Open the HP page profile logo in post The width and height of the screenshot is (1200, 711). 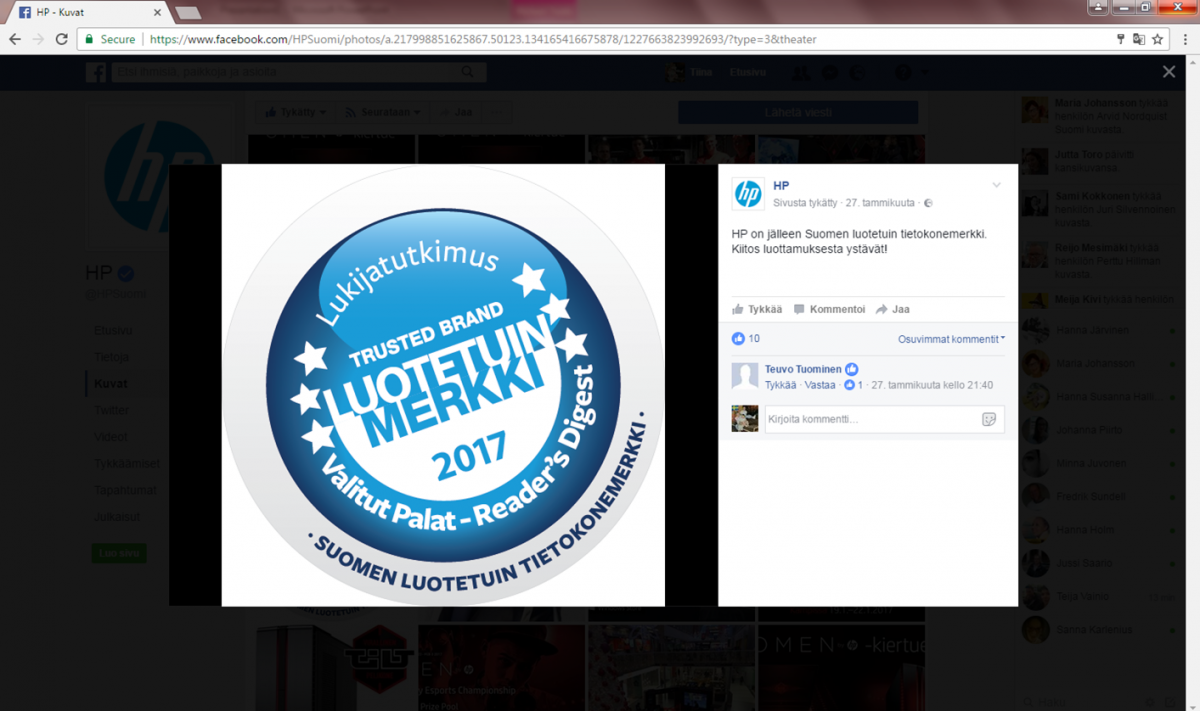point(748,194)
